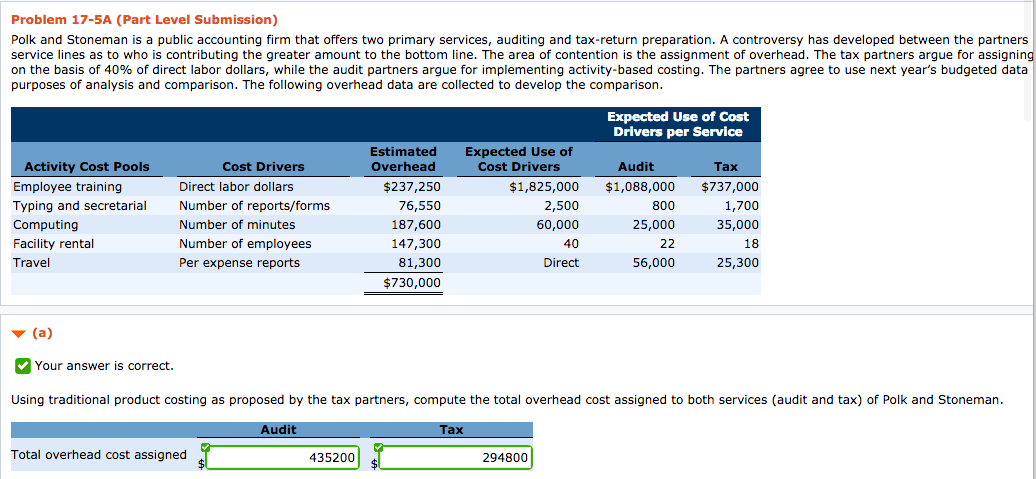Click the 1,700 Tax reports value
This screenshot has height=479, width=1036.
742,206
